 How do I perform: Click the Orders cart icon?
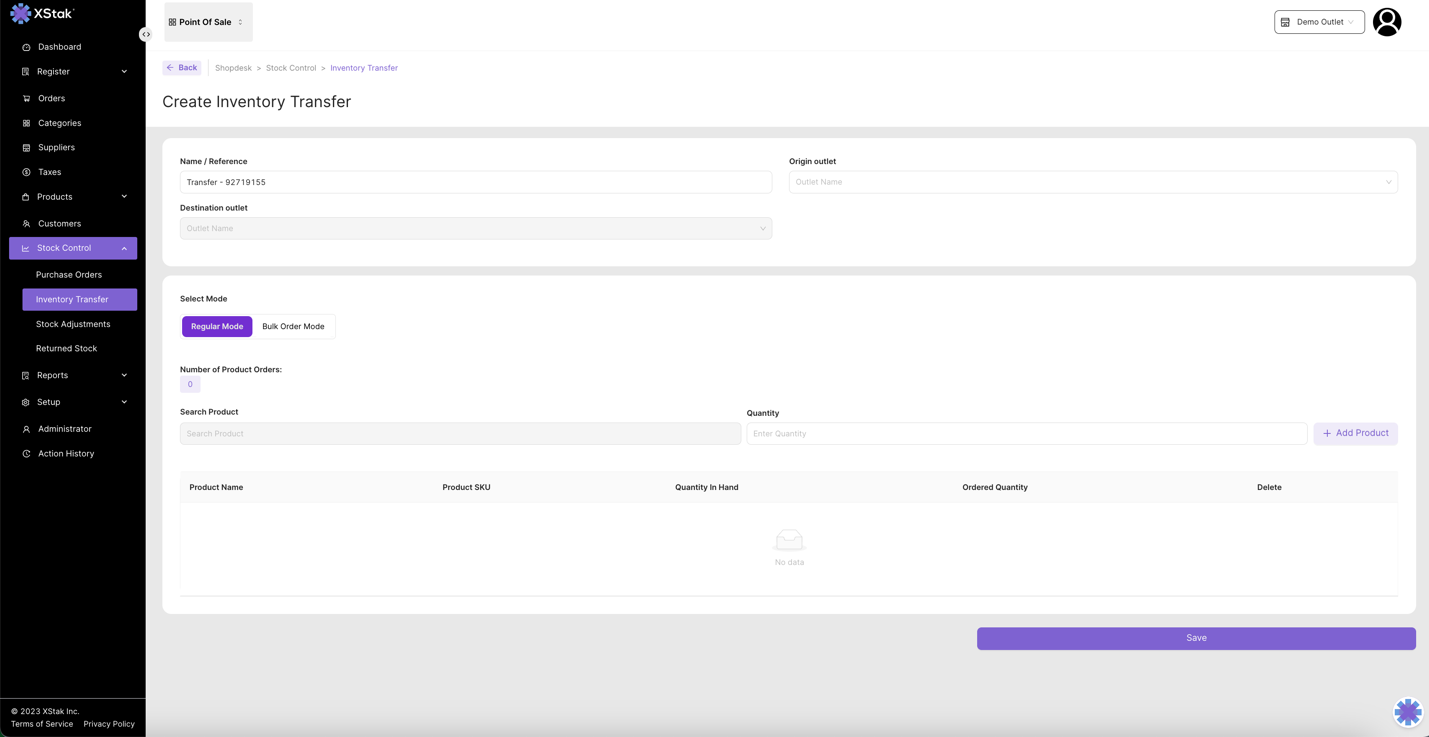26,98
